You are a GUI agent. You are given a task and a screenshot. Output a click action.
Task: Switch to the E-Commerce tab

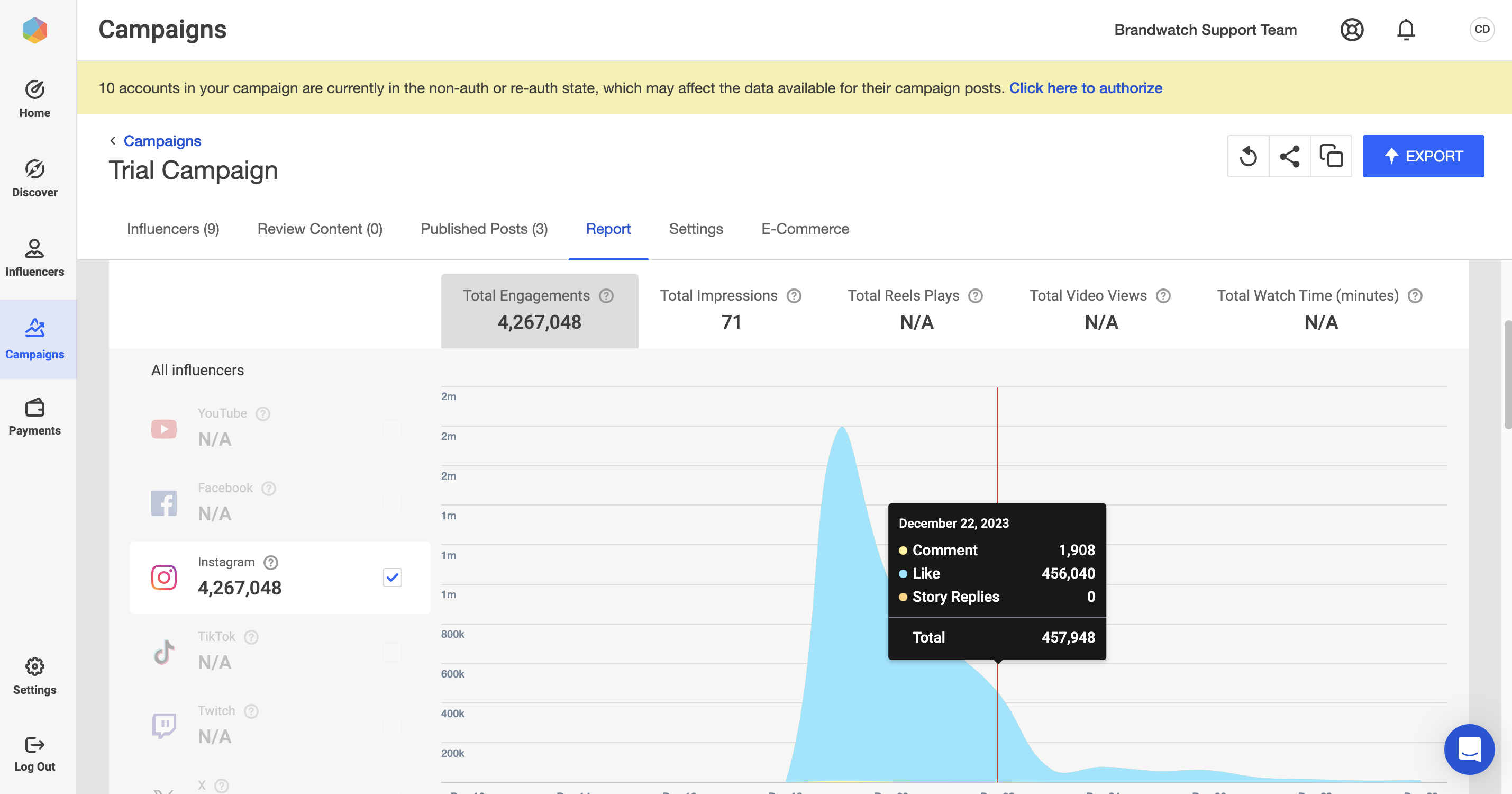[x=805, y=229]
